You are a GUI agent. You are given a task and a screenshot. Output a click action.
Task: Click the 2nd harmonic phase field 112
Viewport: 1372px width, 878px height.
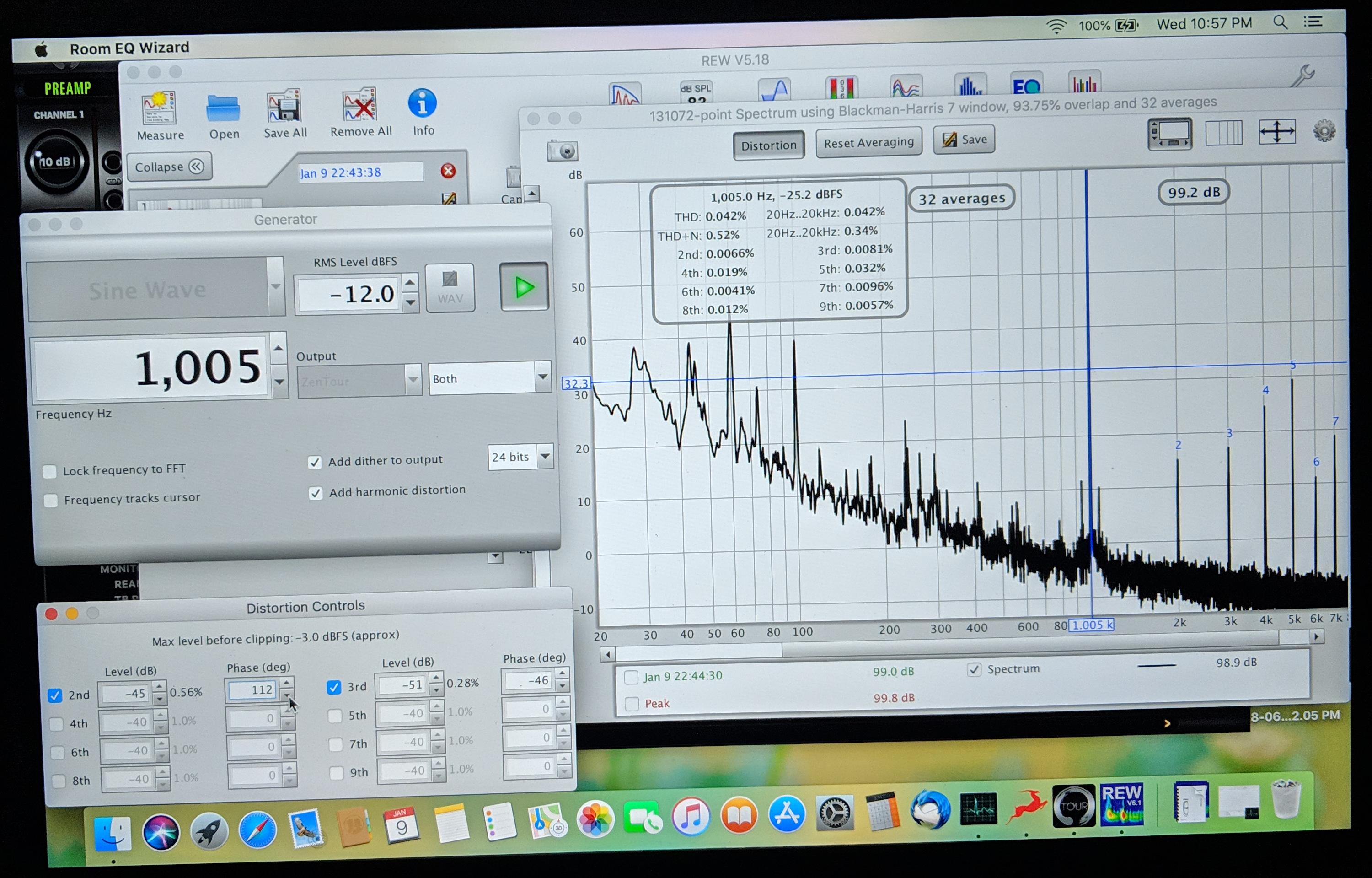point(252,690)
